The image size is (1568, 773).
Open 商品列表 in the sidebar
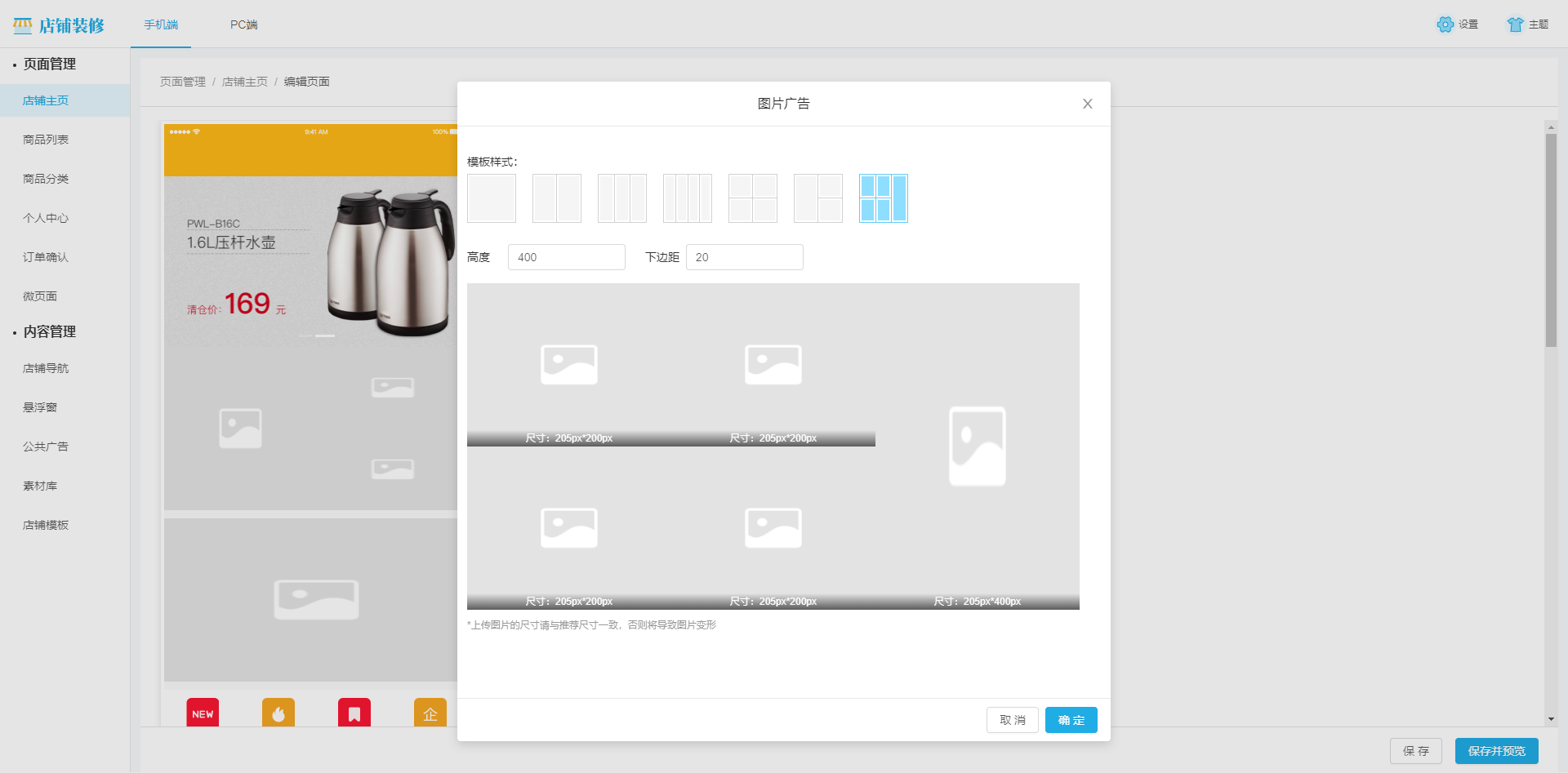point(46,140)
